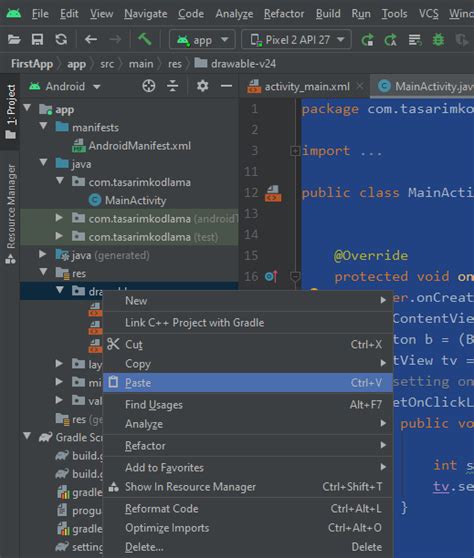Open the Pixel 2 API 27 device dropdown
Viewport: 474px width, 558px height.
pyautogui.click(x=296, y=40)
